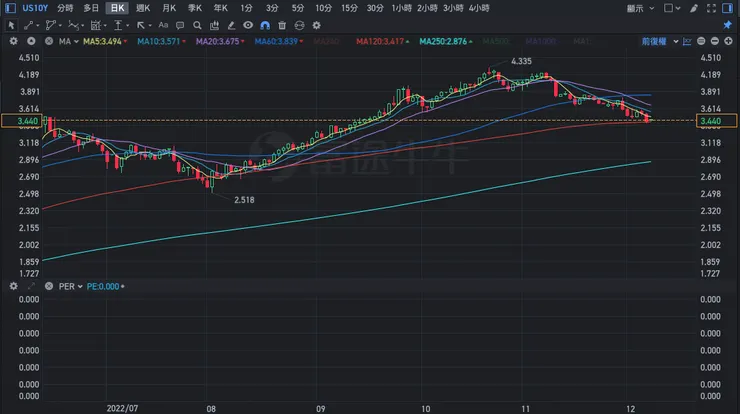Click the chart stamp tool icon
Screen dimensions: 740x414
tap(214, 25)
